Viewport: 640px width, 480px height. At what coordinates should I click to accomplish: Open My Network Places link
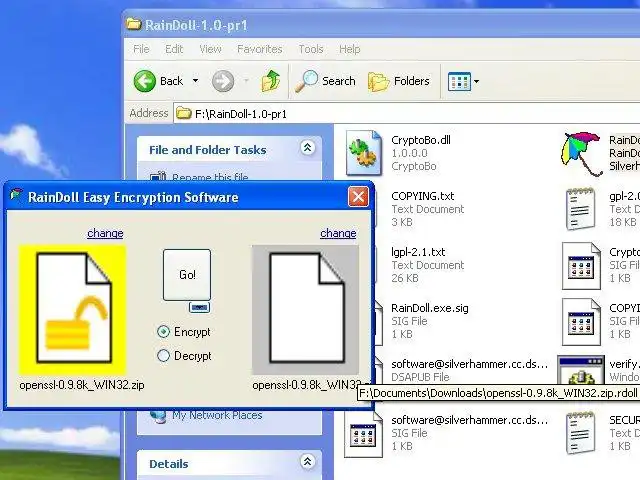(217, 415)
